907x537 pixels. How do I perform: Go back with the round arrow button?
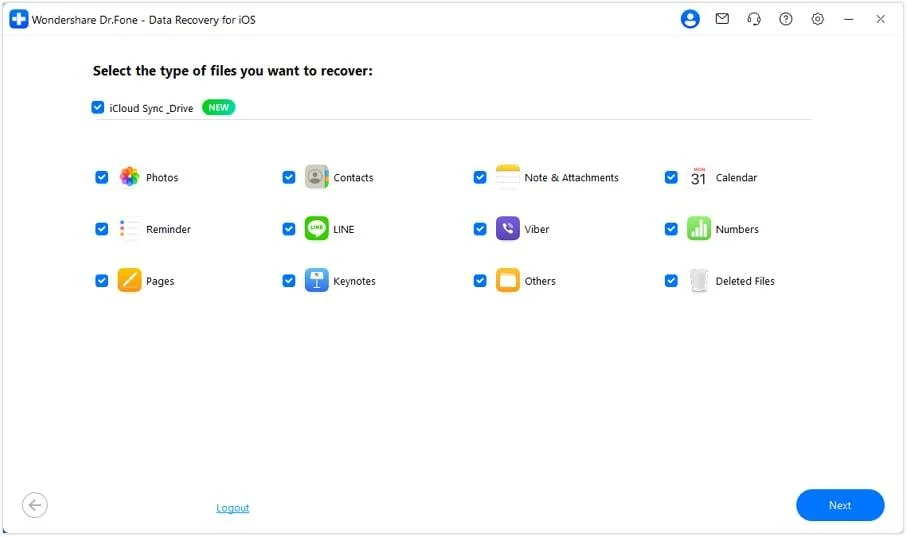point(35,505)
